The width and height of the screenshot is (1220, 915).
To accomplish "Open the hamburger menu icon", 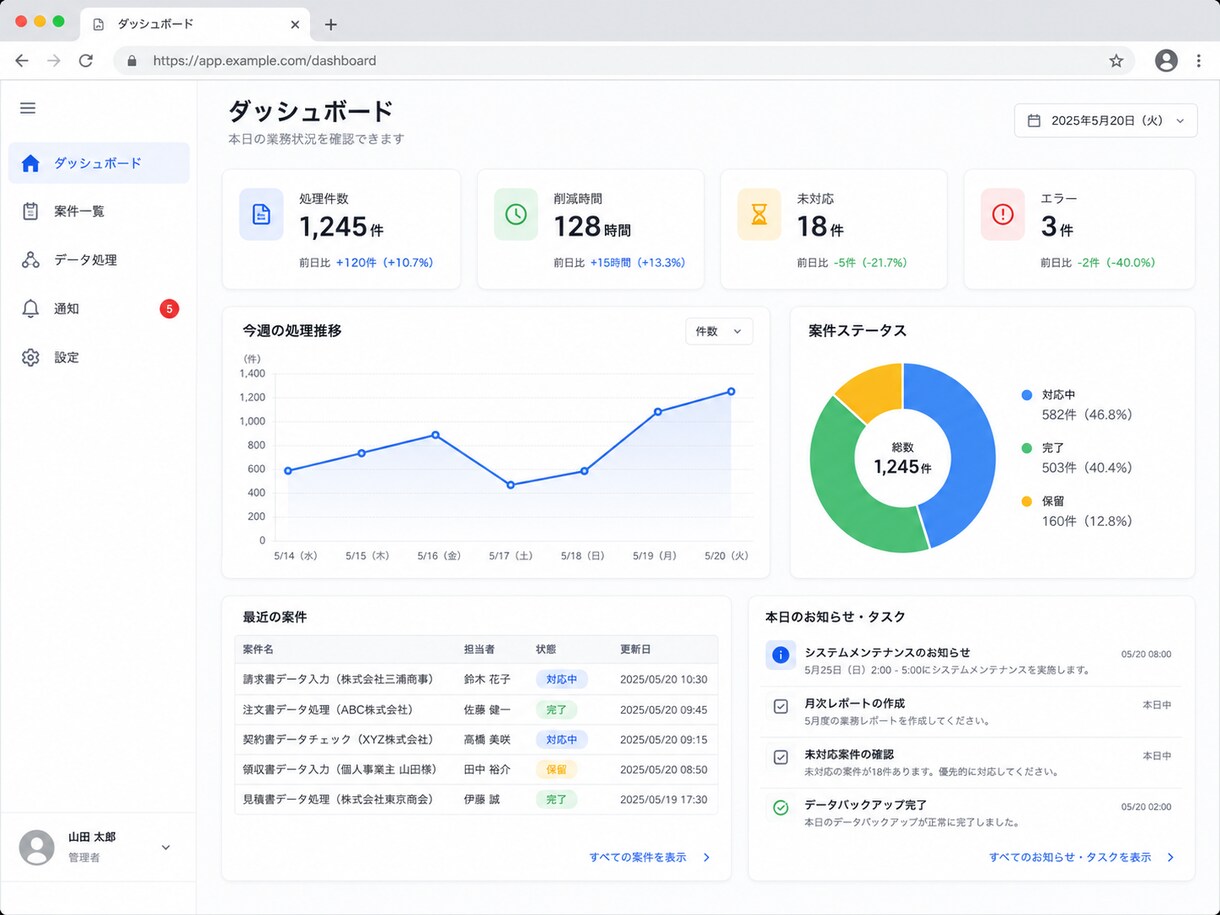I will pyautogui.click(x=28, y=108).
